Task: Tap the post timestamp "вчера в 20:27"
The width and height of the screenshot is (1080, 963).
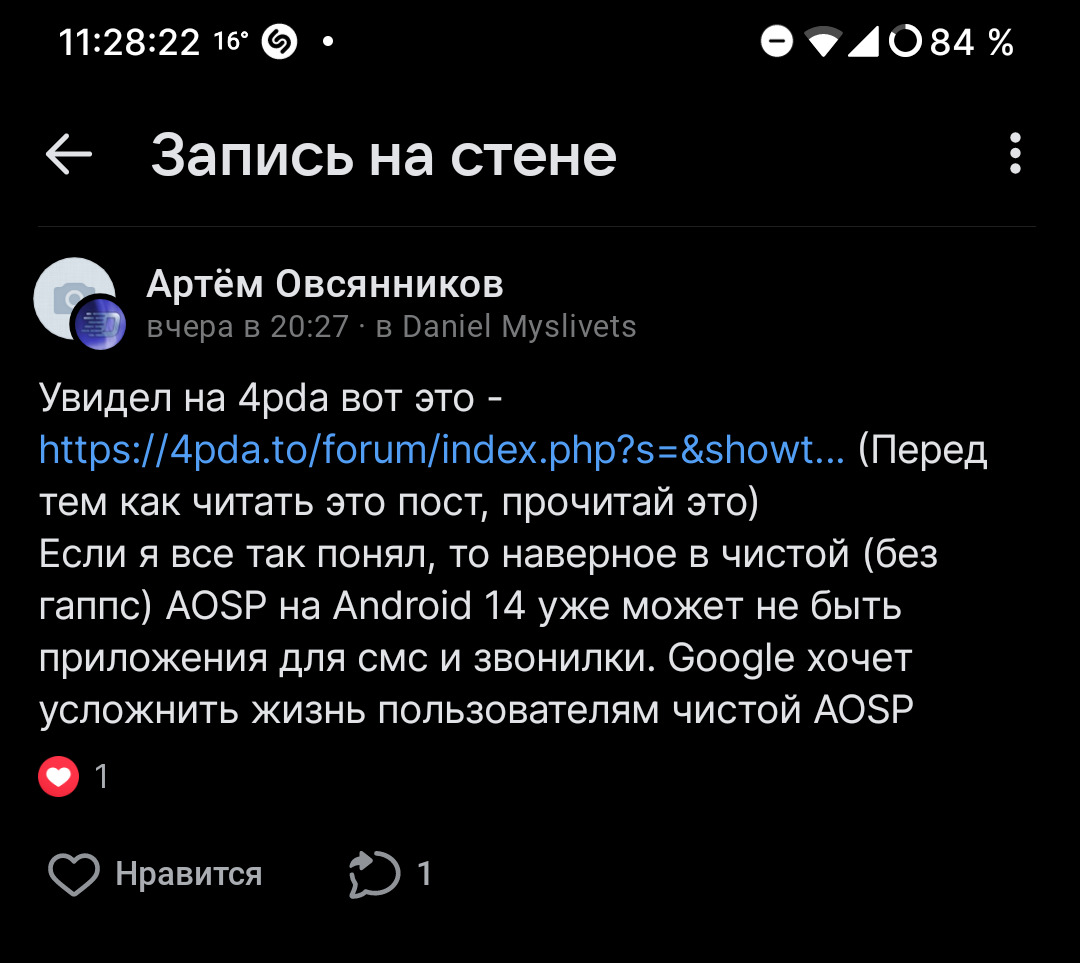Action: pyautogui.click(x=247, y=327)
